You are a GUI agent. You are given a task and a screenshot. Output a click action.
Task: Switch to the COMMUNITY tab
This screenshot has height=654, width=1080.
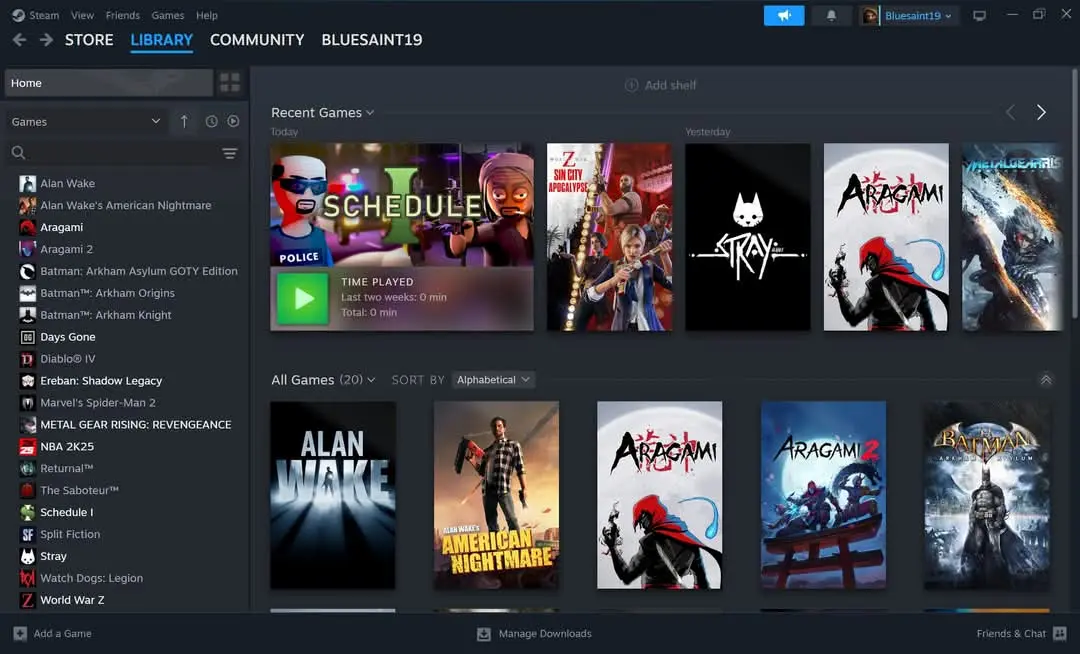[257, 40]
